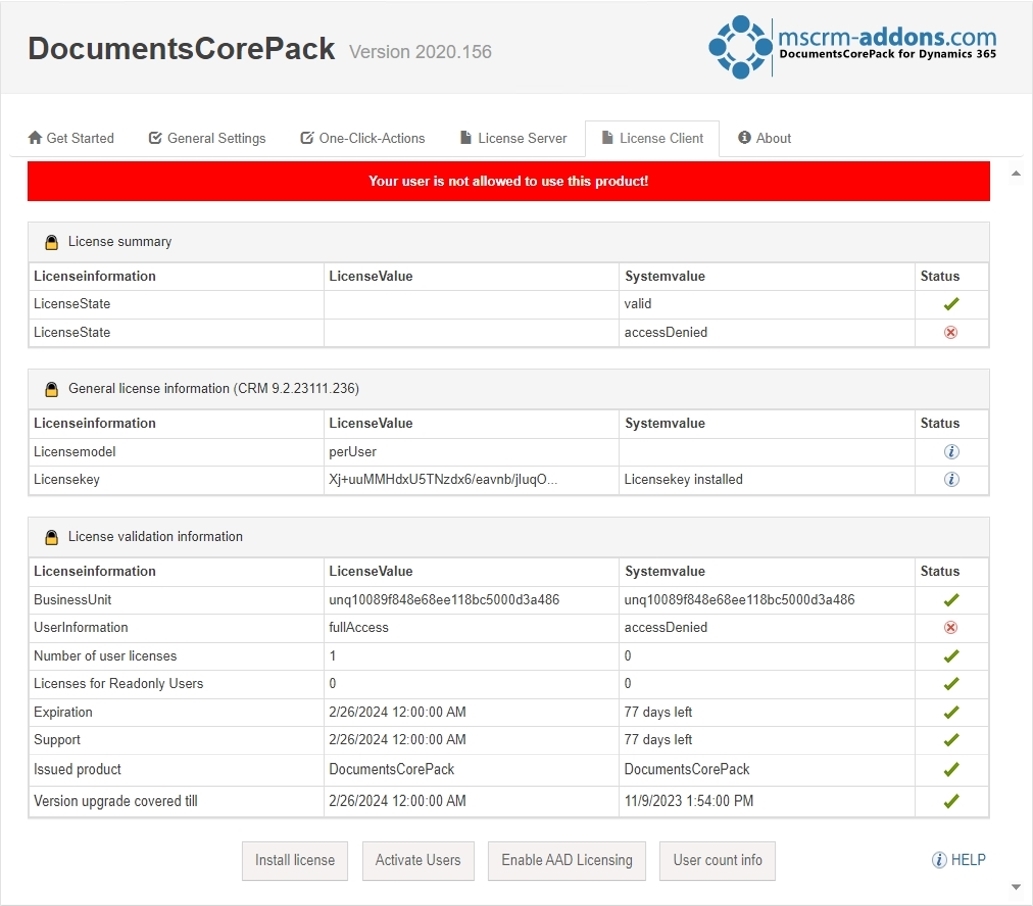The height and width of the screenshot is (906, 1033).
Task: Click Enable AAD Licensing button
Action: [x=567, y=861]
